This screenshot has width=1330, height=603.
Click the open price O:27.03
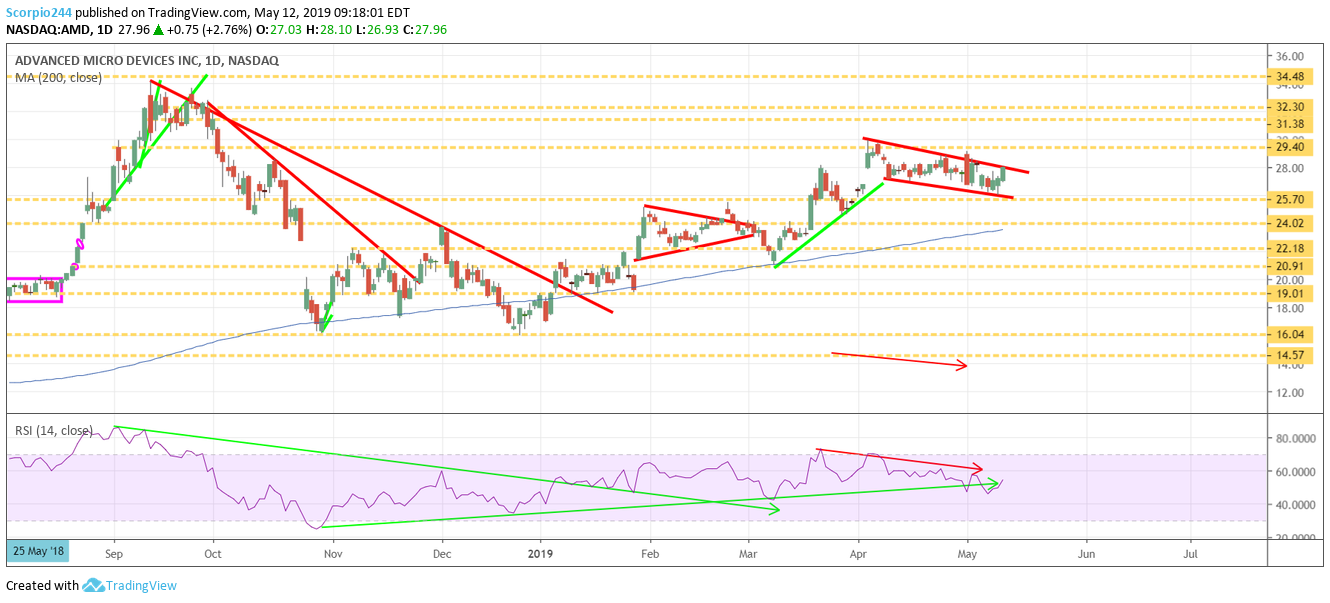pyautogui.click(x=279, y=30)
